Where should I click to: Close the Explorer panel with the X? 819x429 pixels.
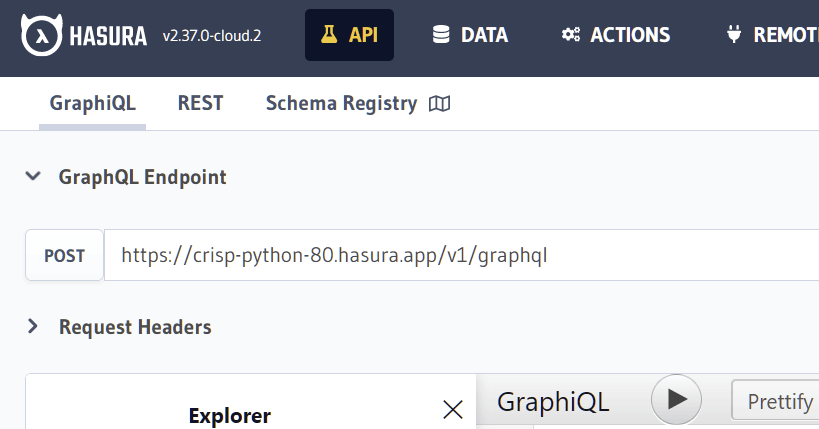453,408
